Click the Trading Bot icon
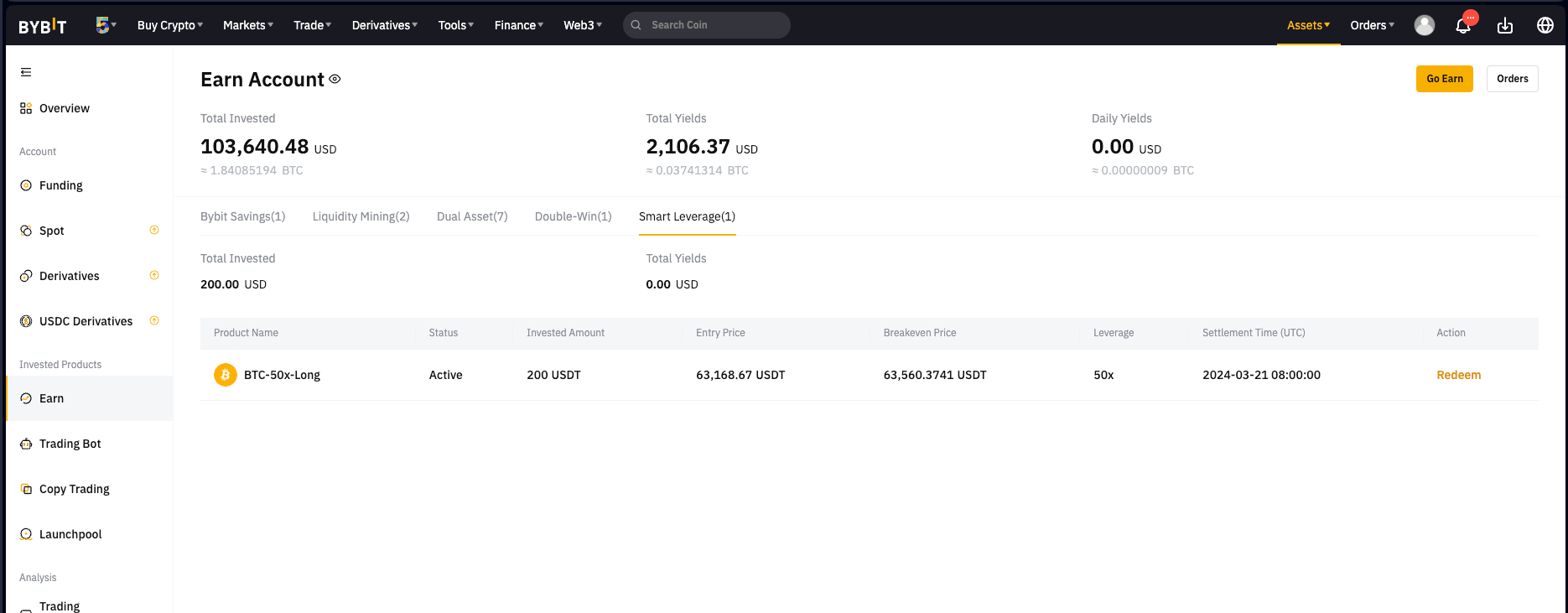This screenshot has width=1568, height=613. [26, 444]
